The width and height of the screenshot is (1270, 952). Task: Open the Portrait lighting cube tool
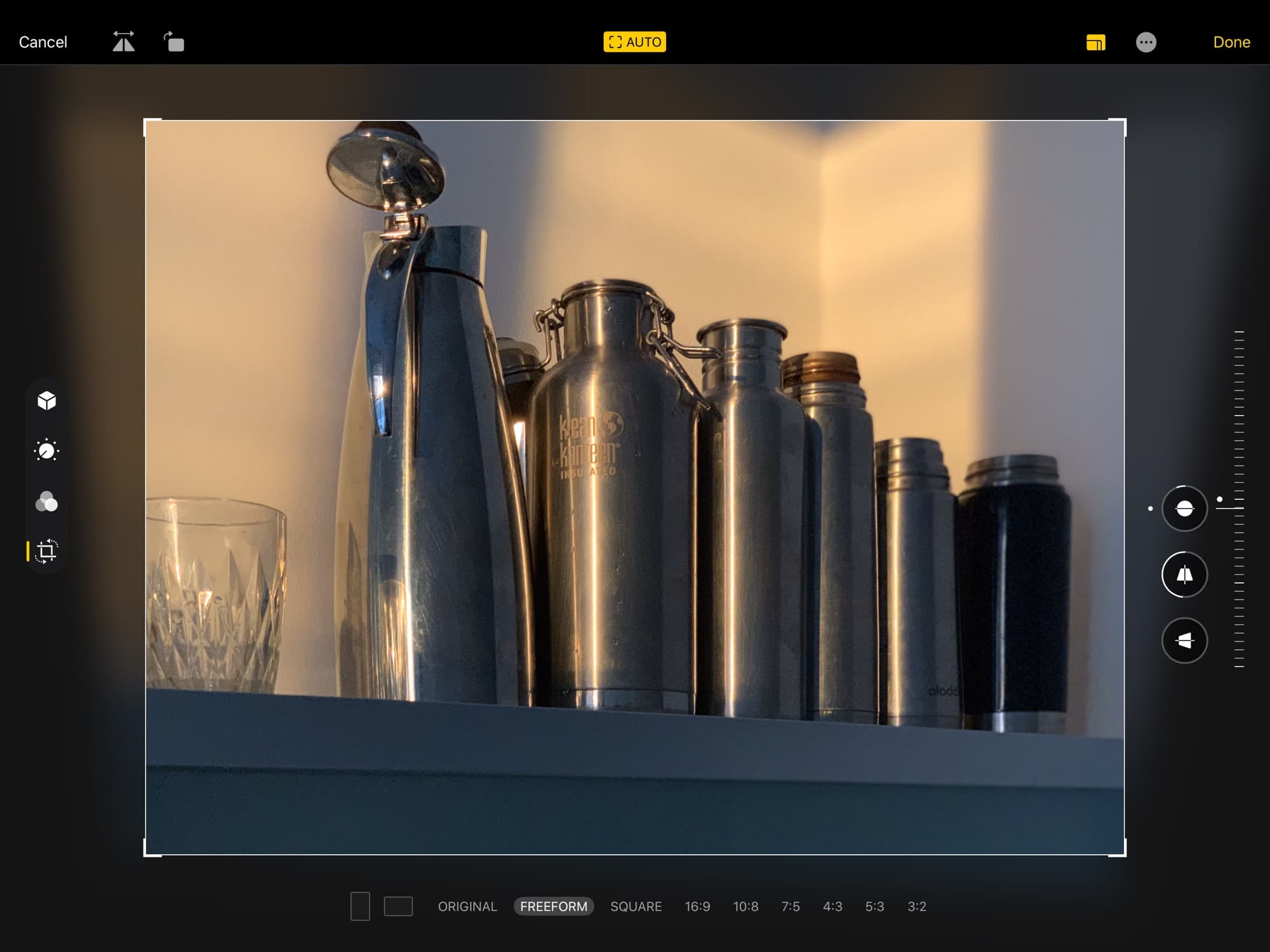(46, 401)
